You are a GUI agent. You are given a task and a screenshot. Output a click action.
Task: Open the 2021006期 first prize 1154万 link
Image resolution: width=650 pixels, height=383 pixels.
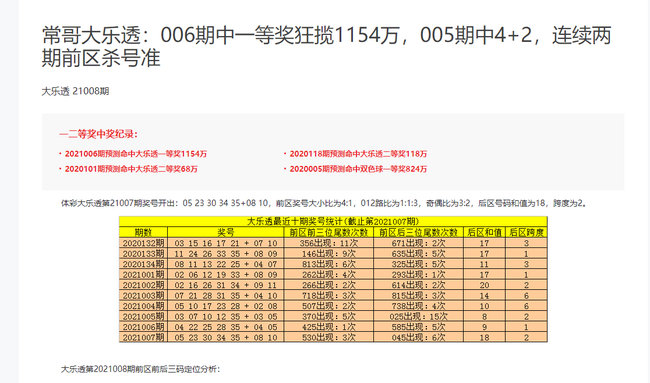point(136,154)
